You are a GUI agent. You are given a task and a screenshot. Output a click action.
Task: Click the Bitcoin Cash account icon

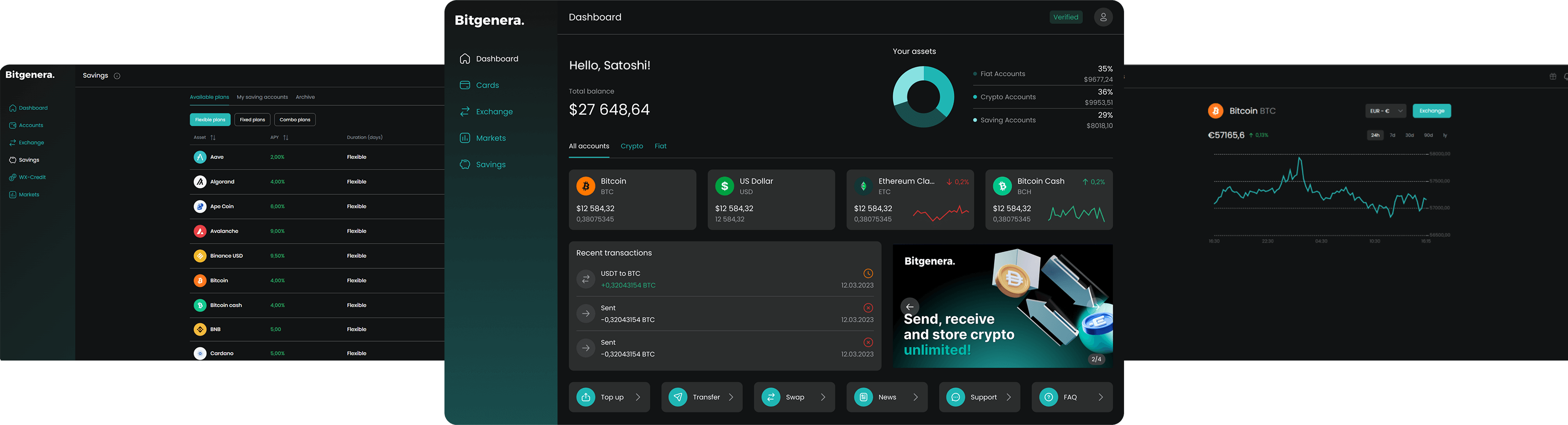1002,186
